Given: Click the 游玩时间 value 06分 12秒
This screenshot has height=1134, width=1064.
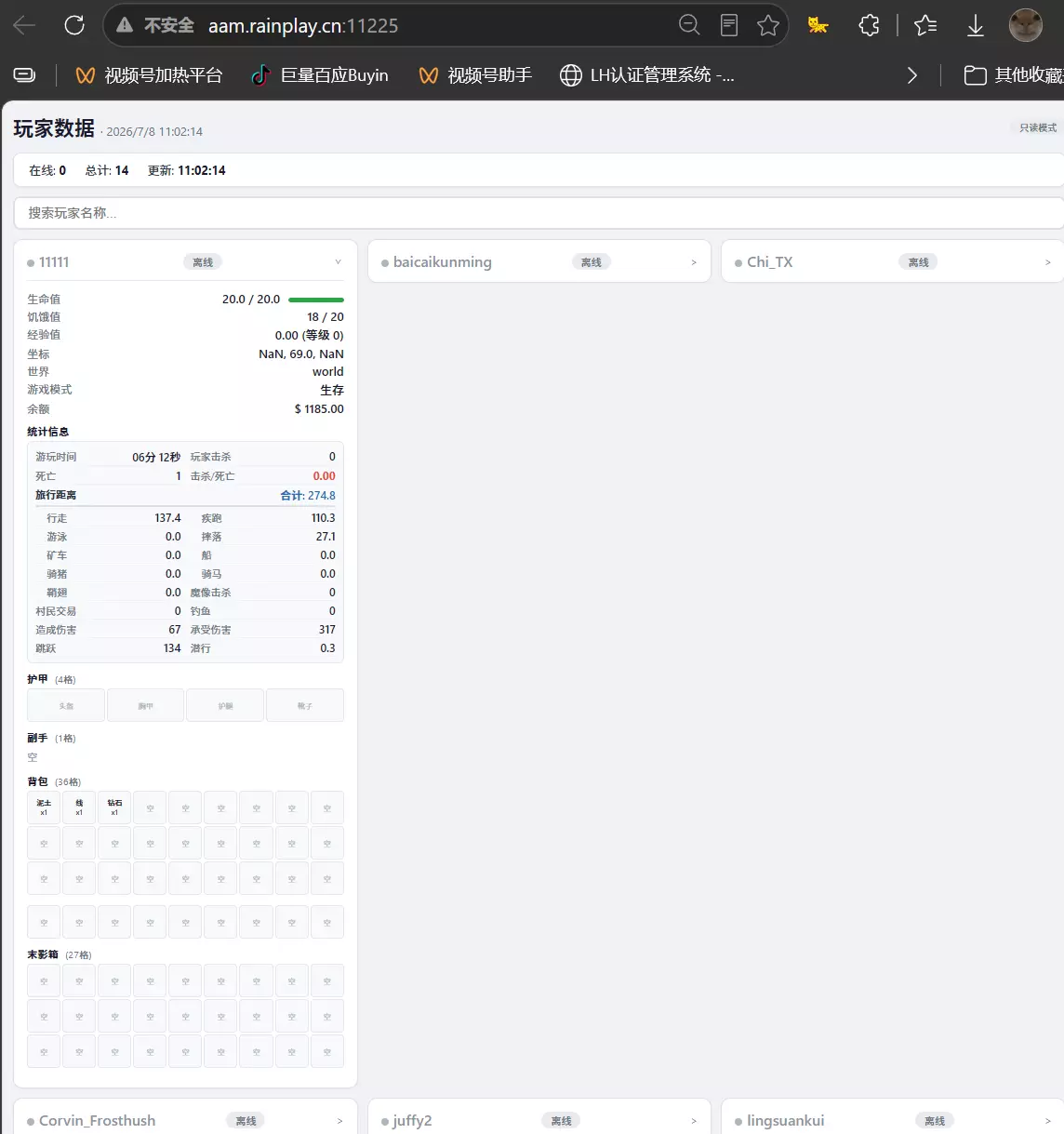Looking at the screenshot, I should tap(156, 458).
